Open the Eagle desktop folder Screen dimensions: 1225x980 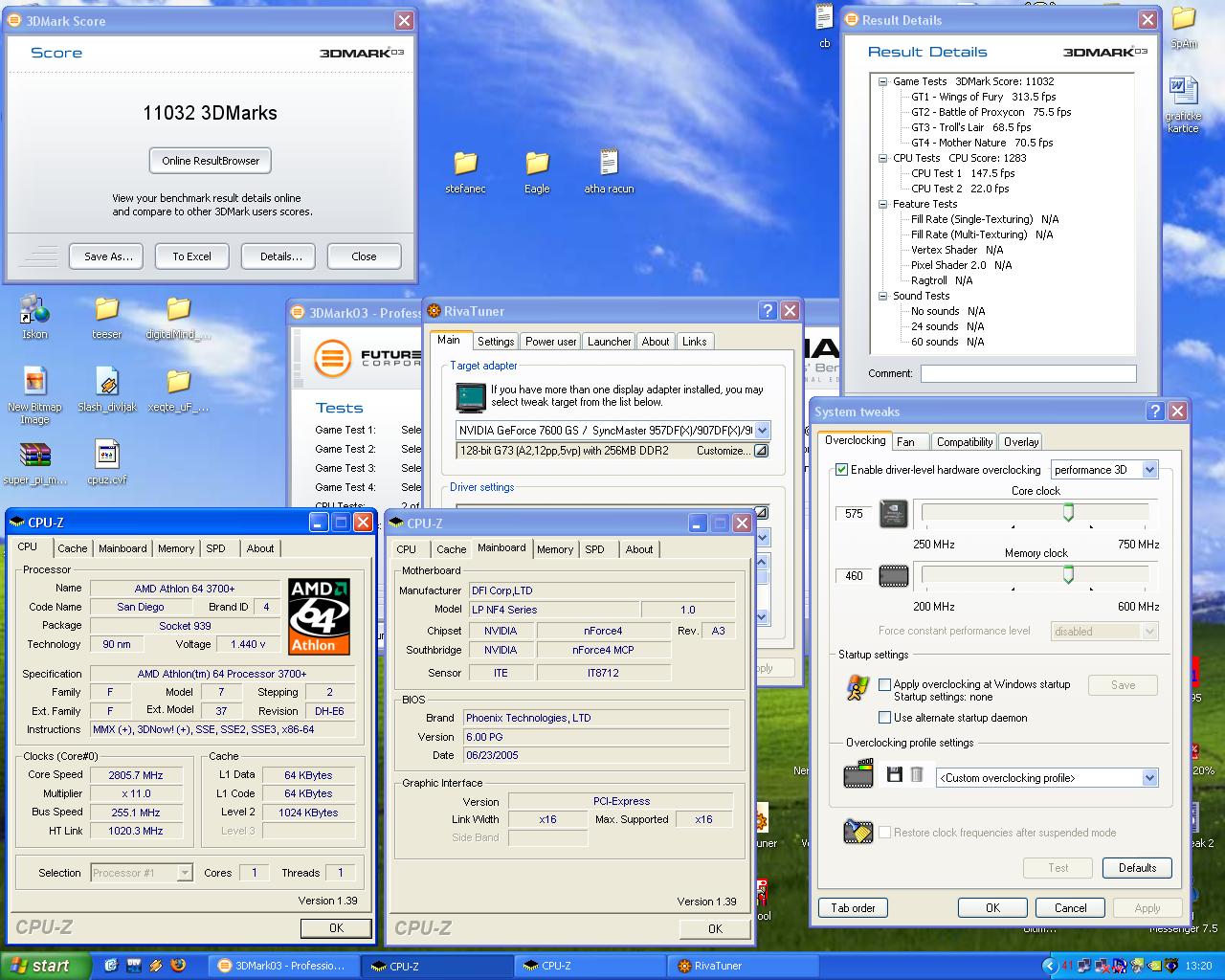point(537,164)
